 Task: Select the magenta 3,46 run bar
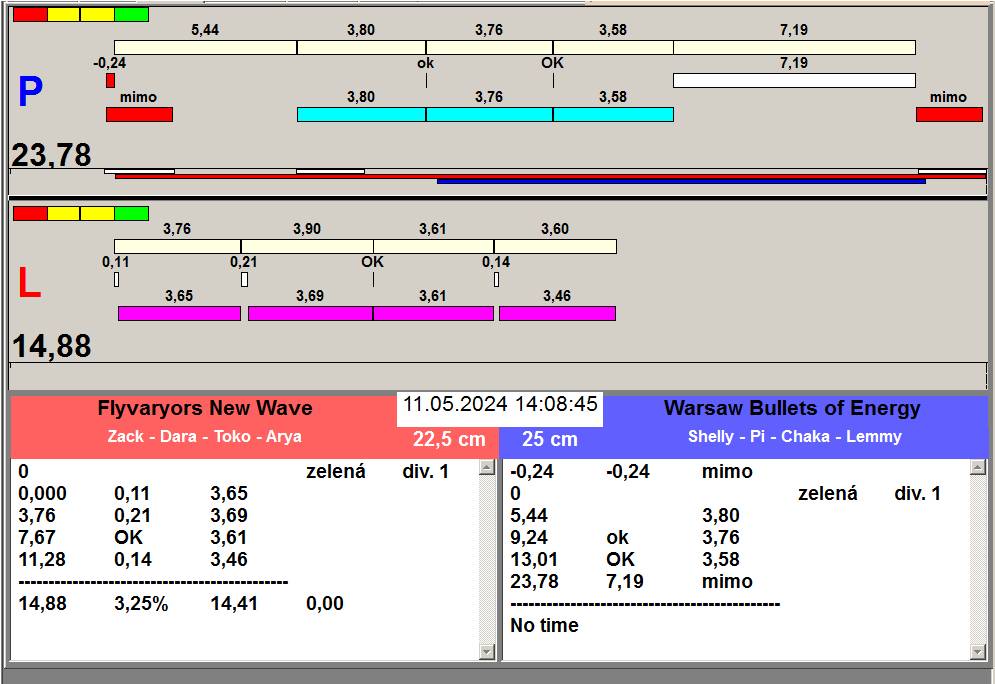pos(557,313)
